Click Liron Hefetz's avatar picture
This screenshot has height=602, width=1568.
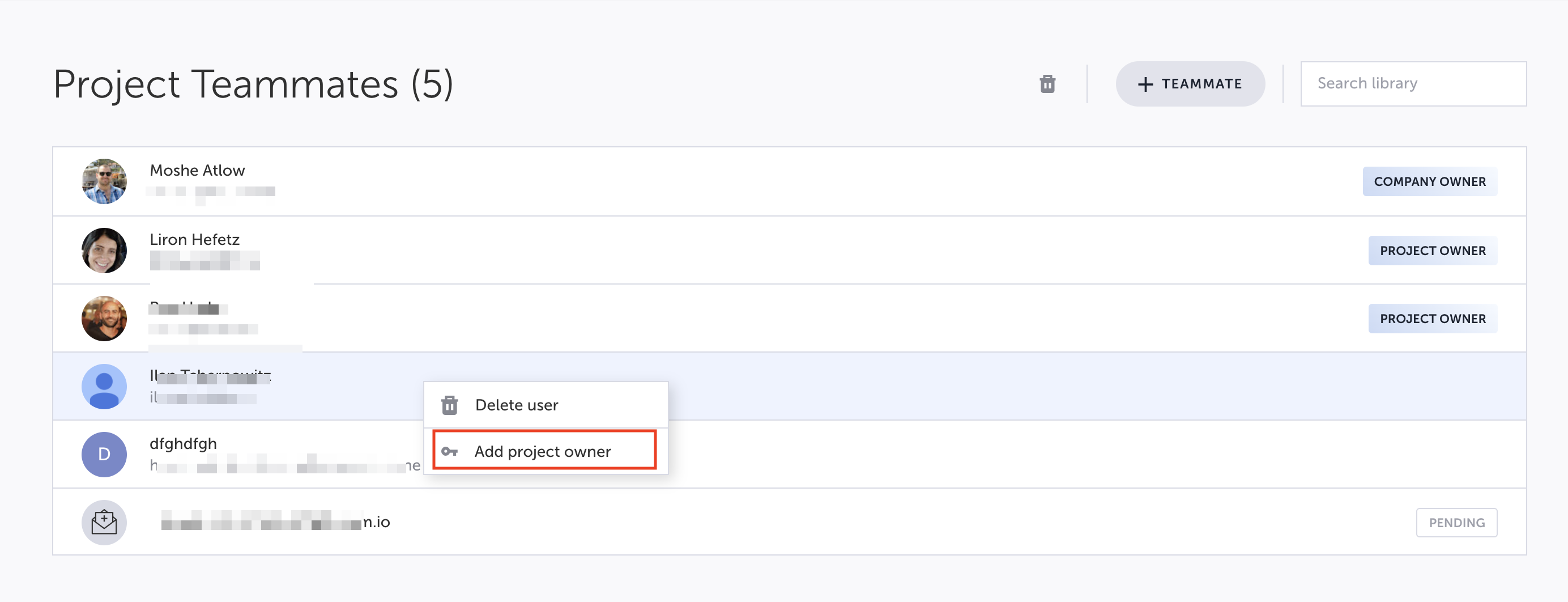(104, 250)
